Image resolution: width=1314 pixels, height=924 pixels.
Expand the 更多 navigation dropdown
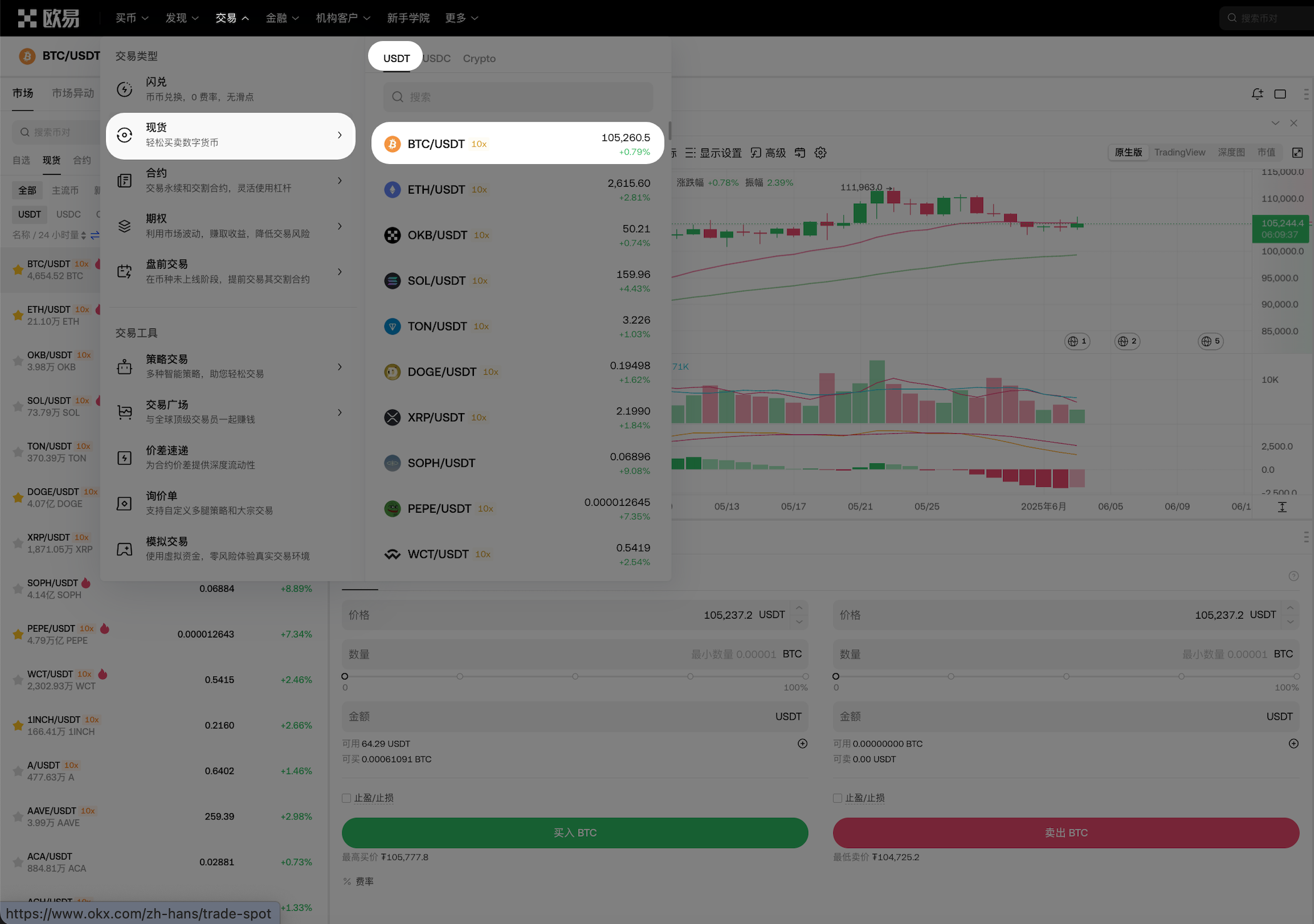[x=461, y=18]
